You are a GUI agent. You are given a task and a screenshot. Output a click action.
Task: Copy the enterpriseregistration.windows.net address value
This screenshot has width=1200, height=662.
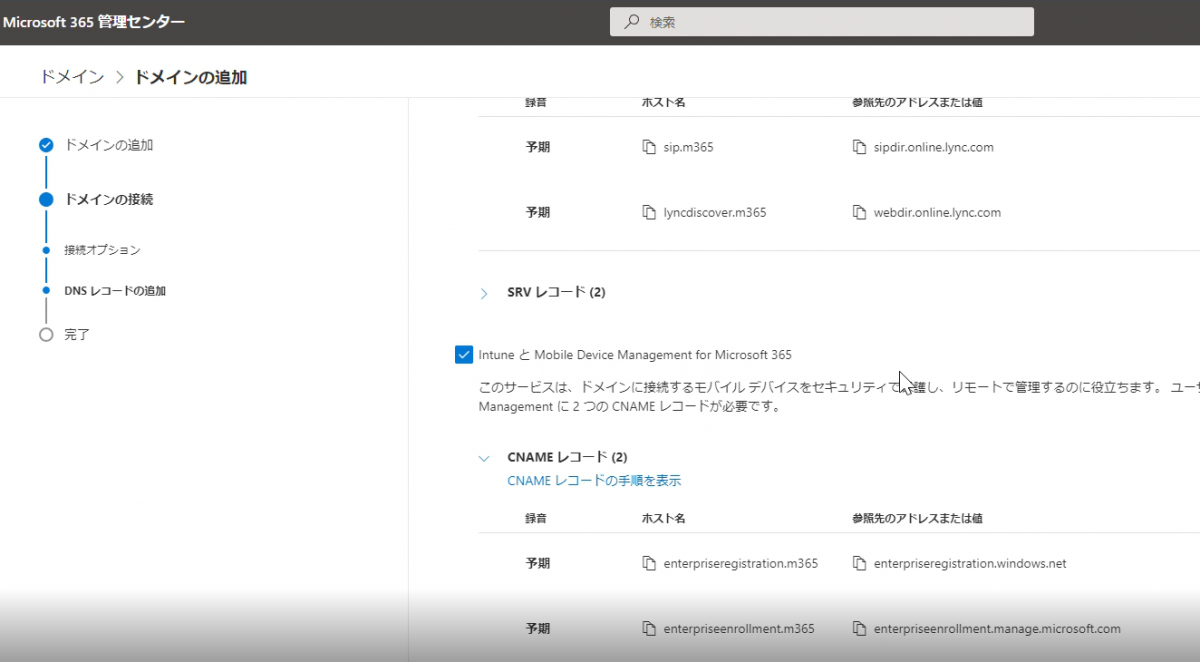[x=859, y=564]
